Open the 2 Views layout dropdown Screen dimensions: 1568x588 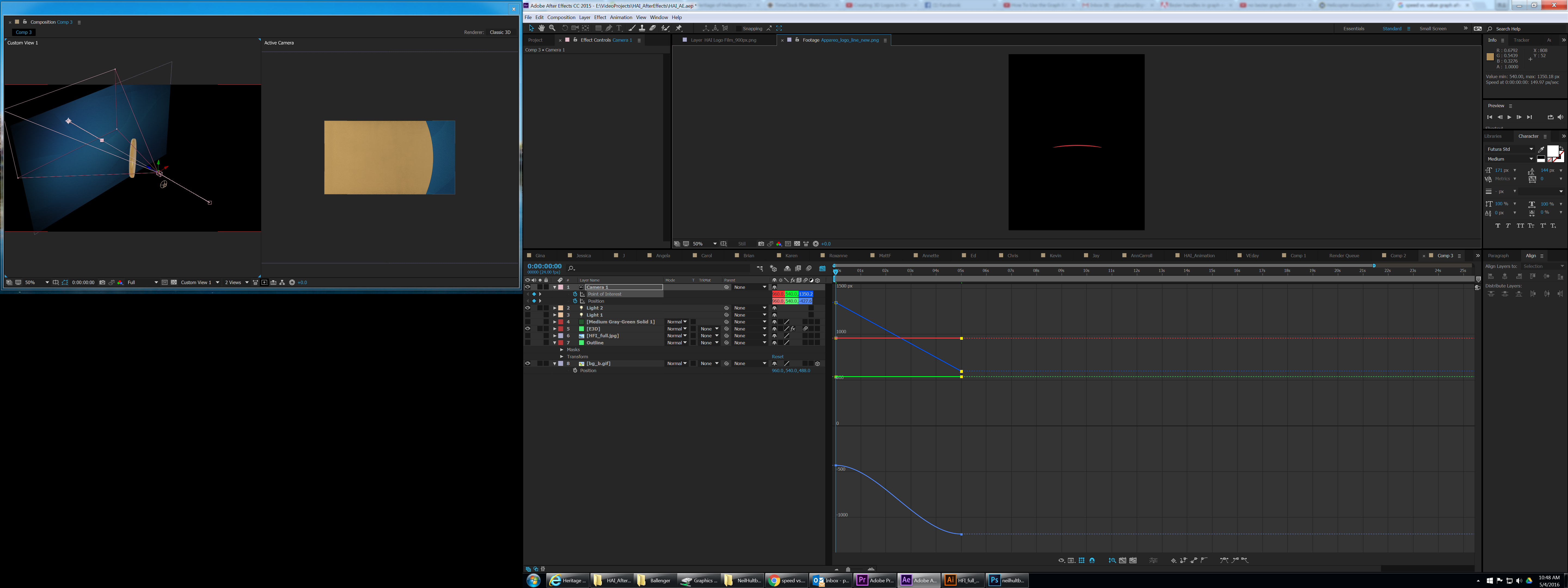click(x=237, y=283)
